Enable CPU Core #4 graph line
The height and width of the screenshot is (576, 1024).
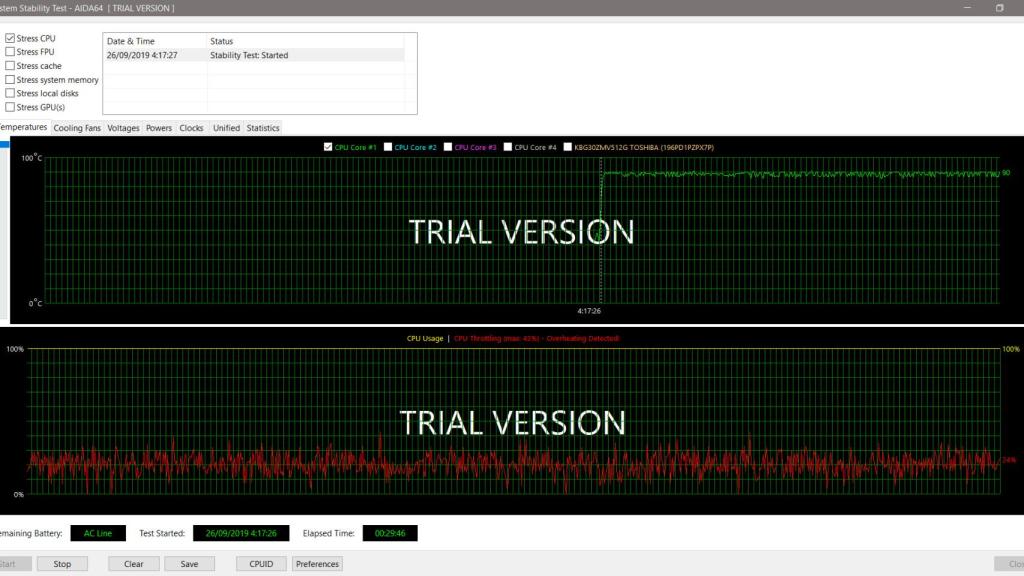pyautogui.click(x=508, y=147)
